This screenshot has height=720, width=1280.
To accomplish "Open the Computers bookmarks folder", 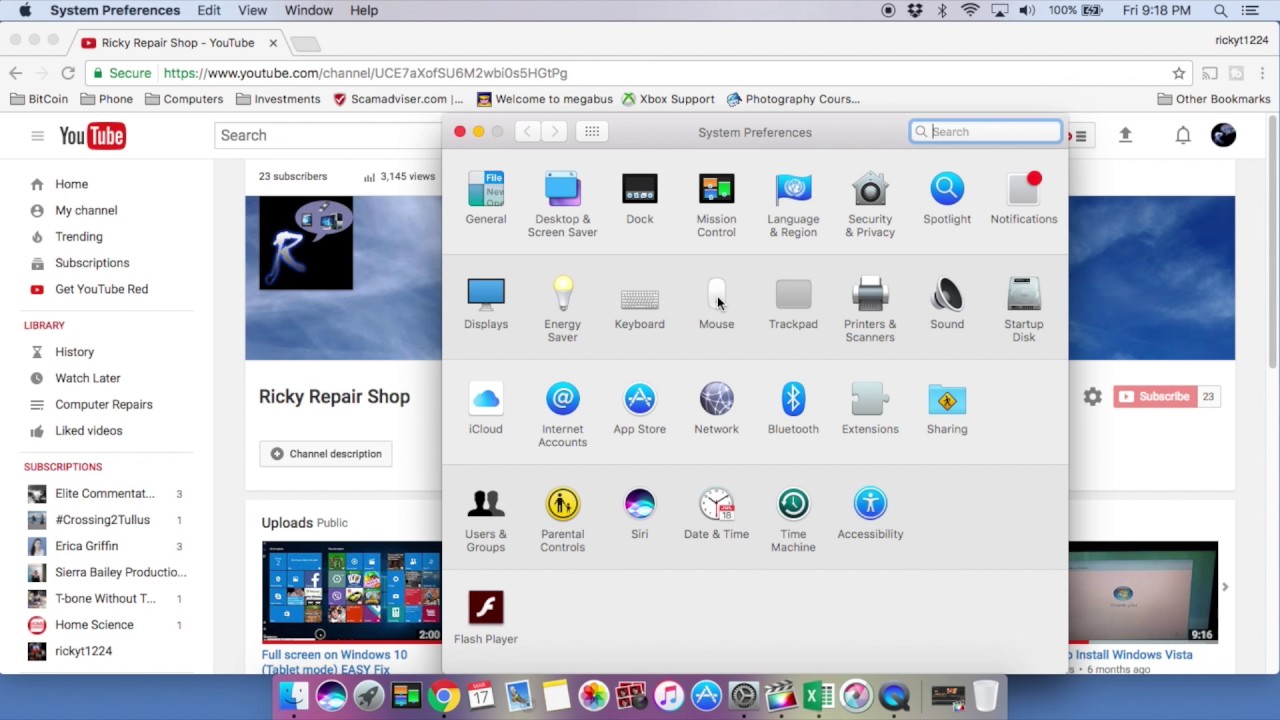I will (184, 99).
